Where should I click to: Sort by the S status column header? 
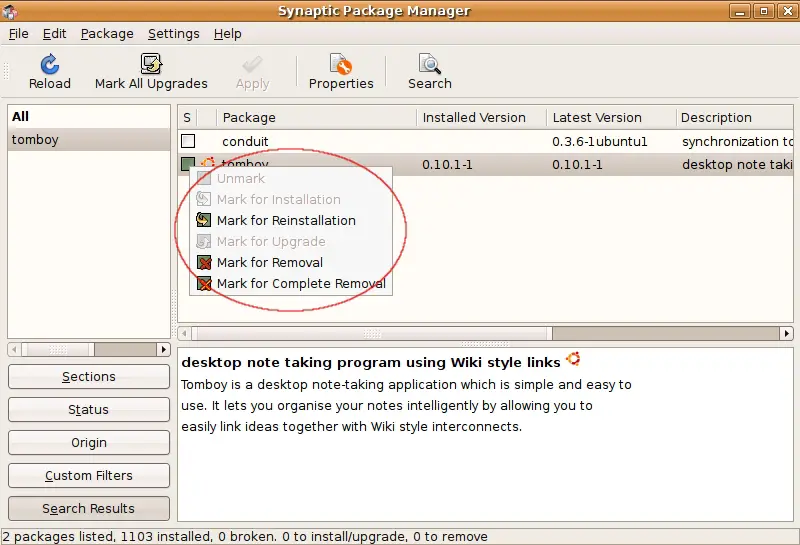187,117
